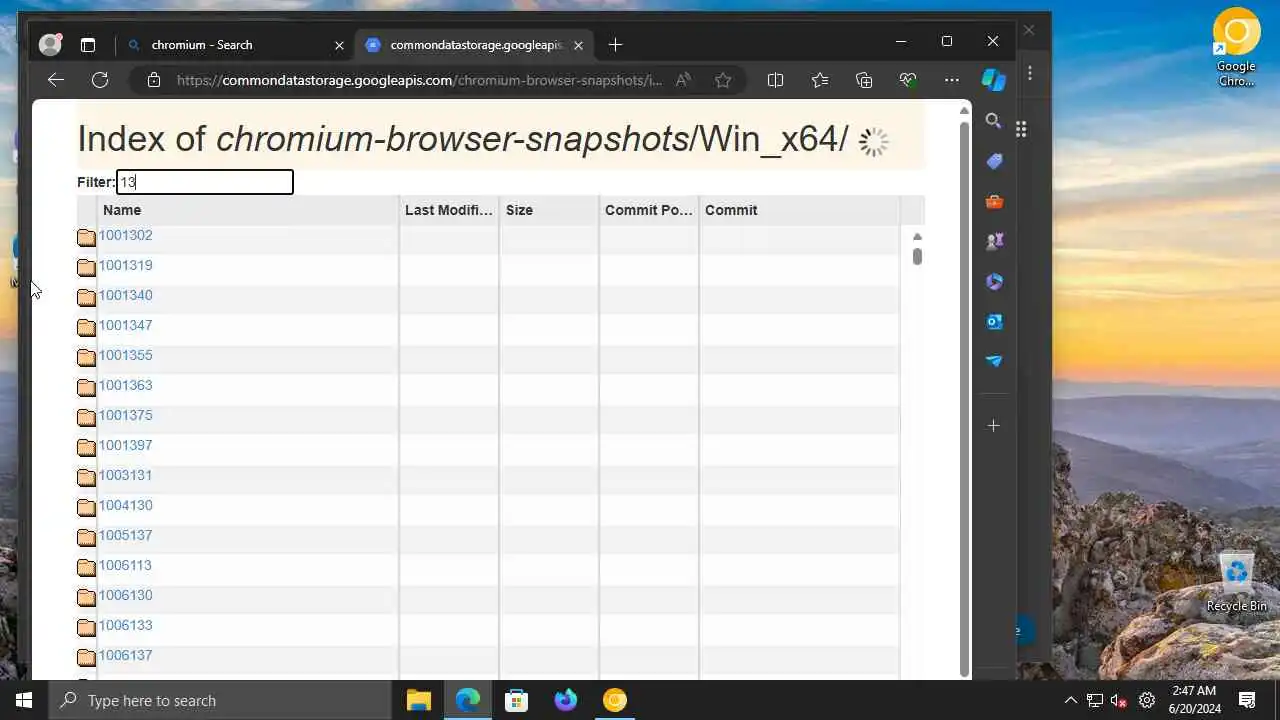The width and height of the screenshot is (1280, 720).
Task: Close the commondatastorage.googleapis tab
Action: pos(578,45)
